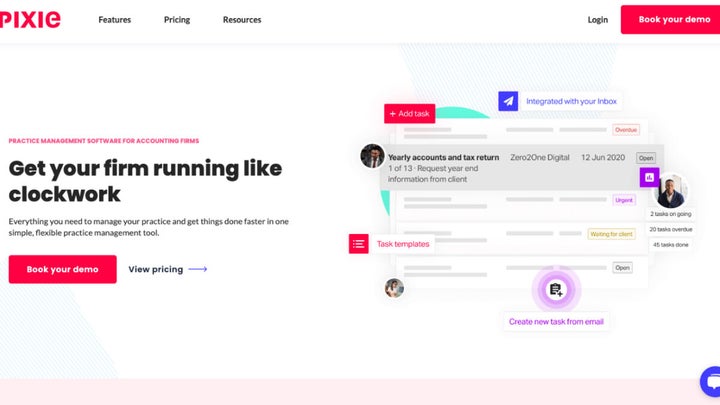
Task: Open the chat widget bubble
Action: (x=711, y=382)
